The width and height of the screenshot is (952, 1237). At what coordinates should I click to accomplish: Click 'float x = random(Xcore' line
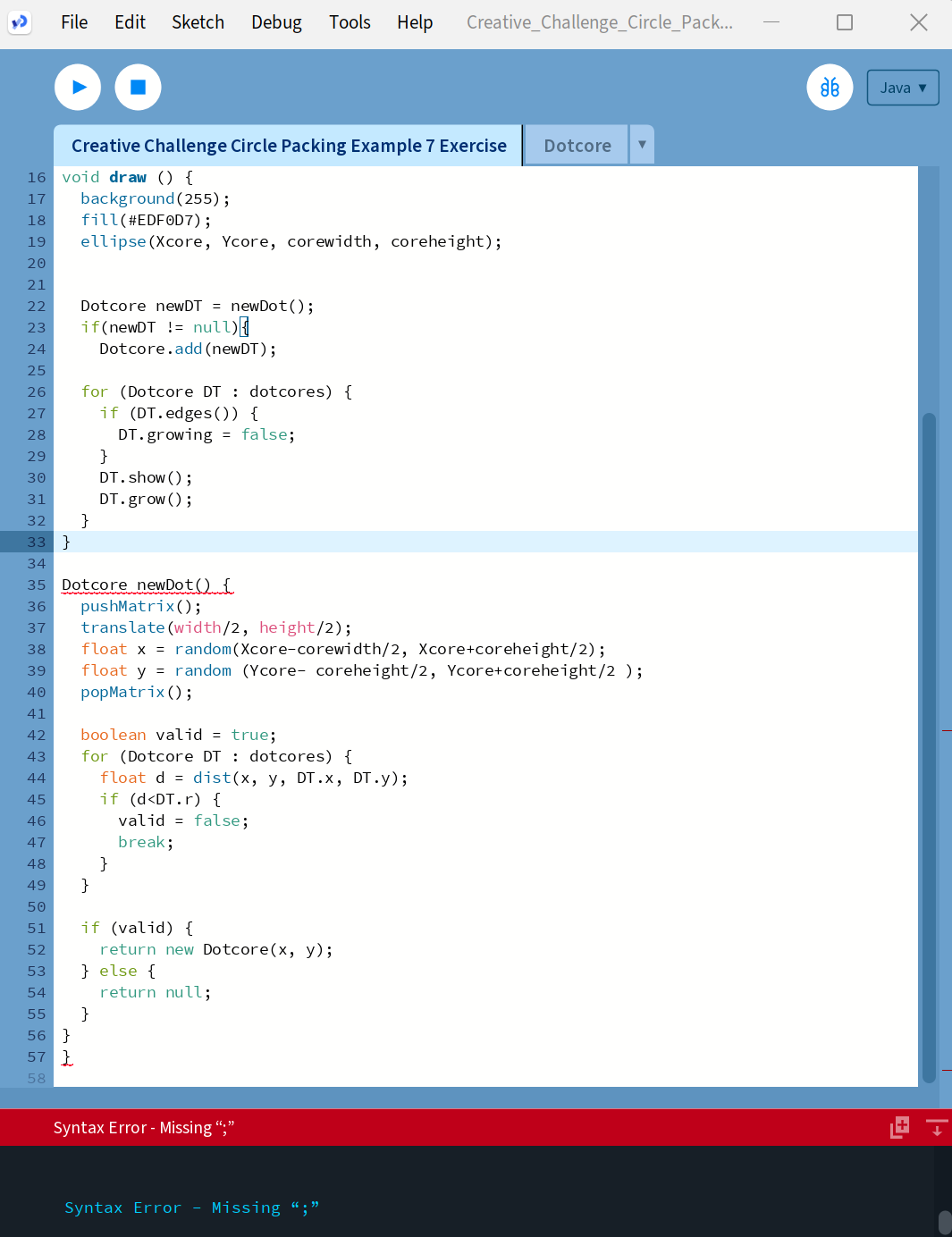(x=343, y=649)
